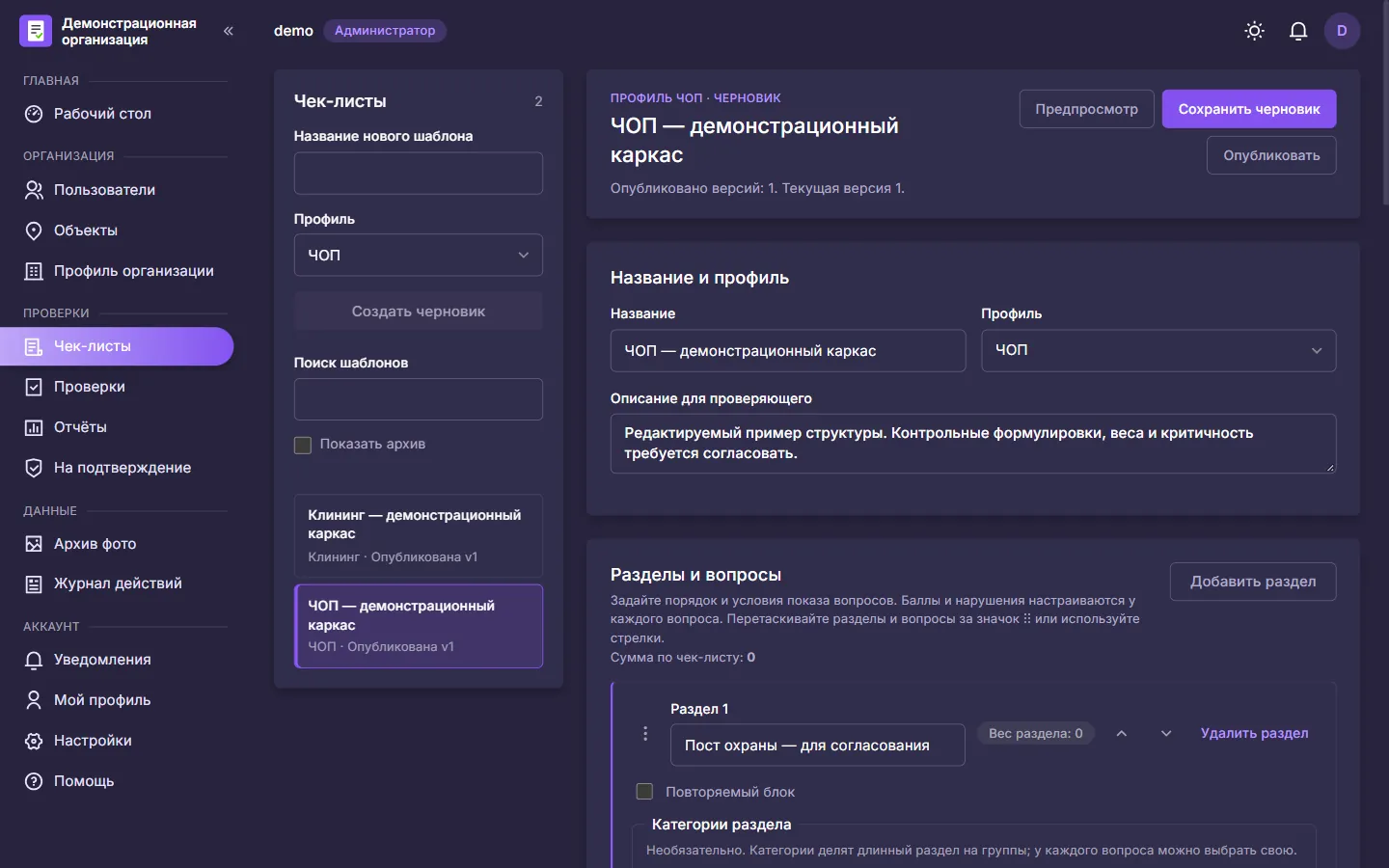Move Раздел 1 down with the arrow
Image resolution: width=1389 pixels, height=868 pixels.
tap(1166, 734)
